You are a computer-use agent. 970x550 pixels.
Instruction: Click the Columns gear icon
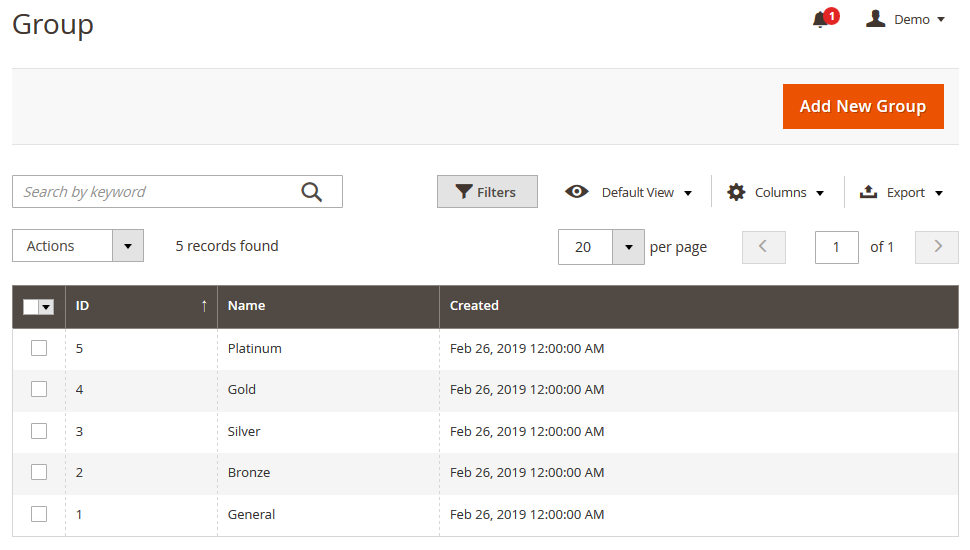coord(736,192)
